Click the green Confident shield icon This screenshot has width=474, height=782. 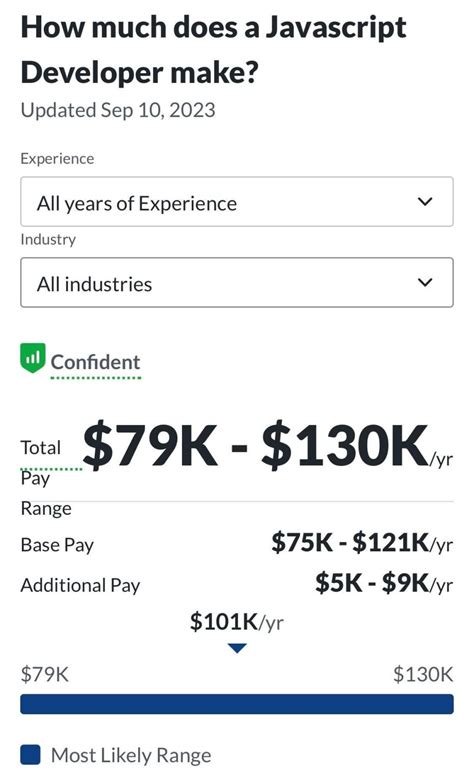pos(32,358)
